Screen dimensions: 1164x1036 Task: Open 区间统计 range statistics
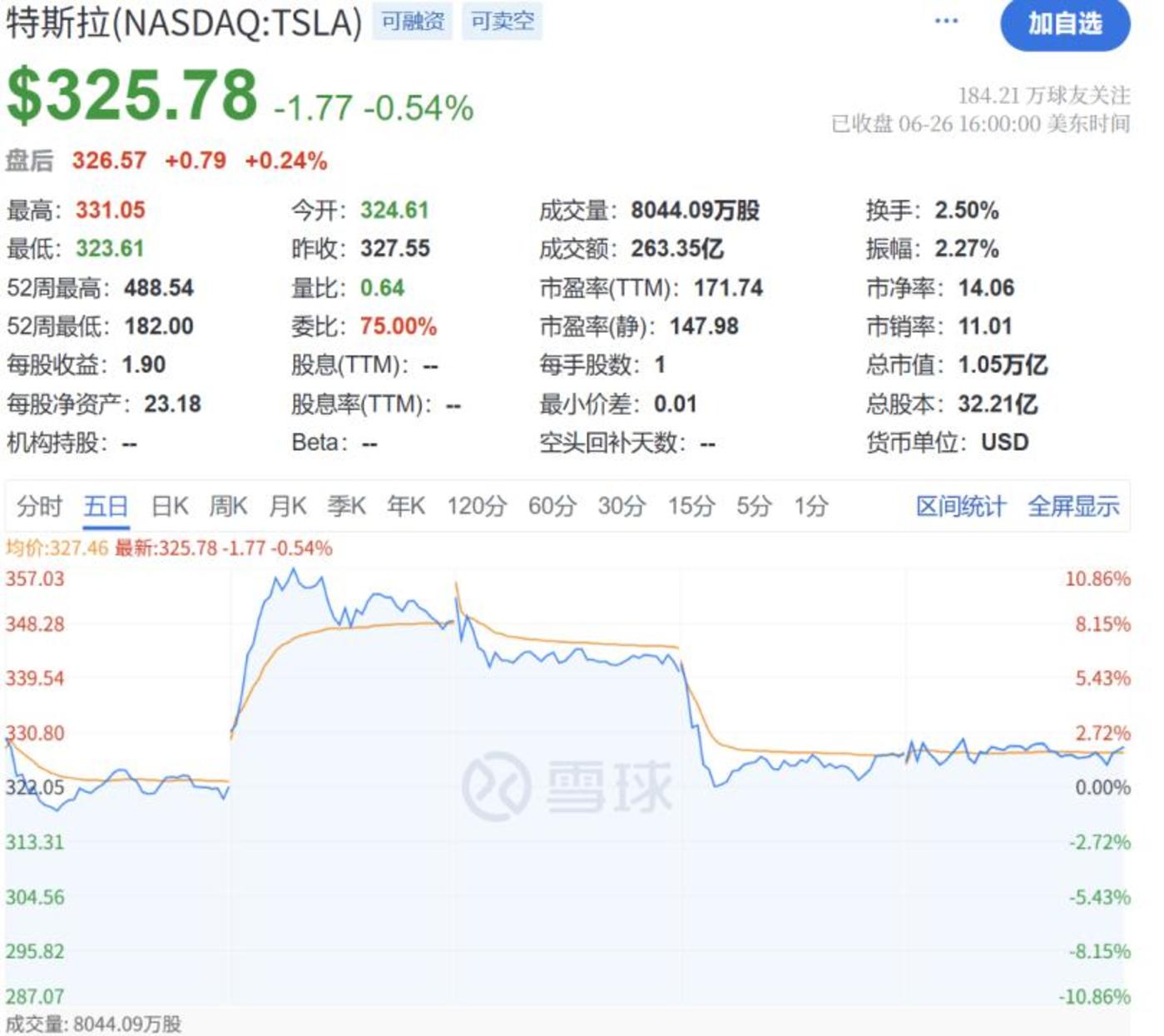click(x=961, y=506)
